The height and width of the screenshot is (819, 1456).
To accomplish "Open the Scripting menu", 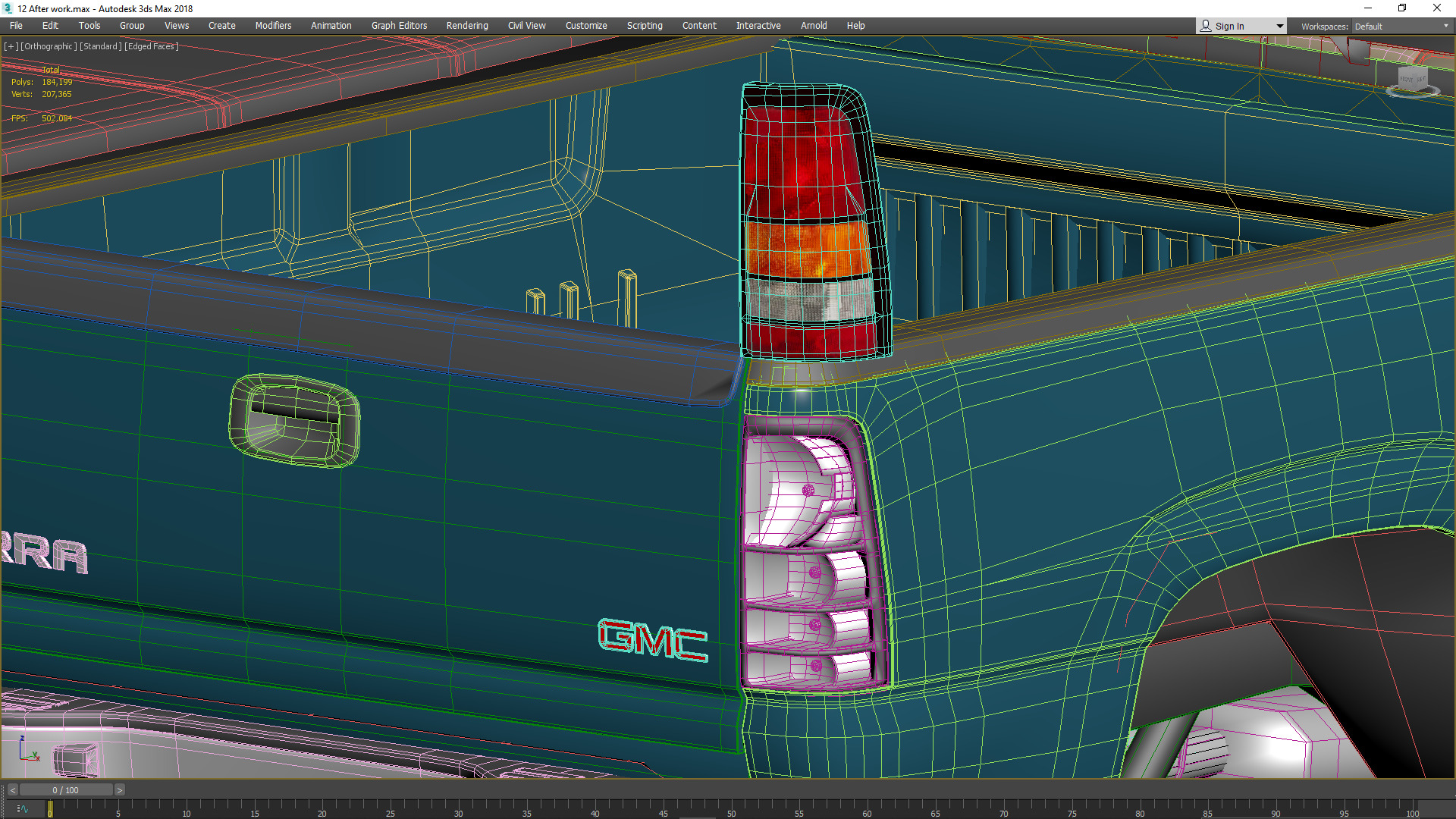I will click(644, 26).
